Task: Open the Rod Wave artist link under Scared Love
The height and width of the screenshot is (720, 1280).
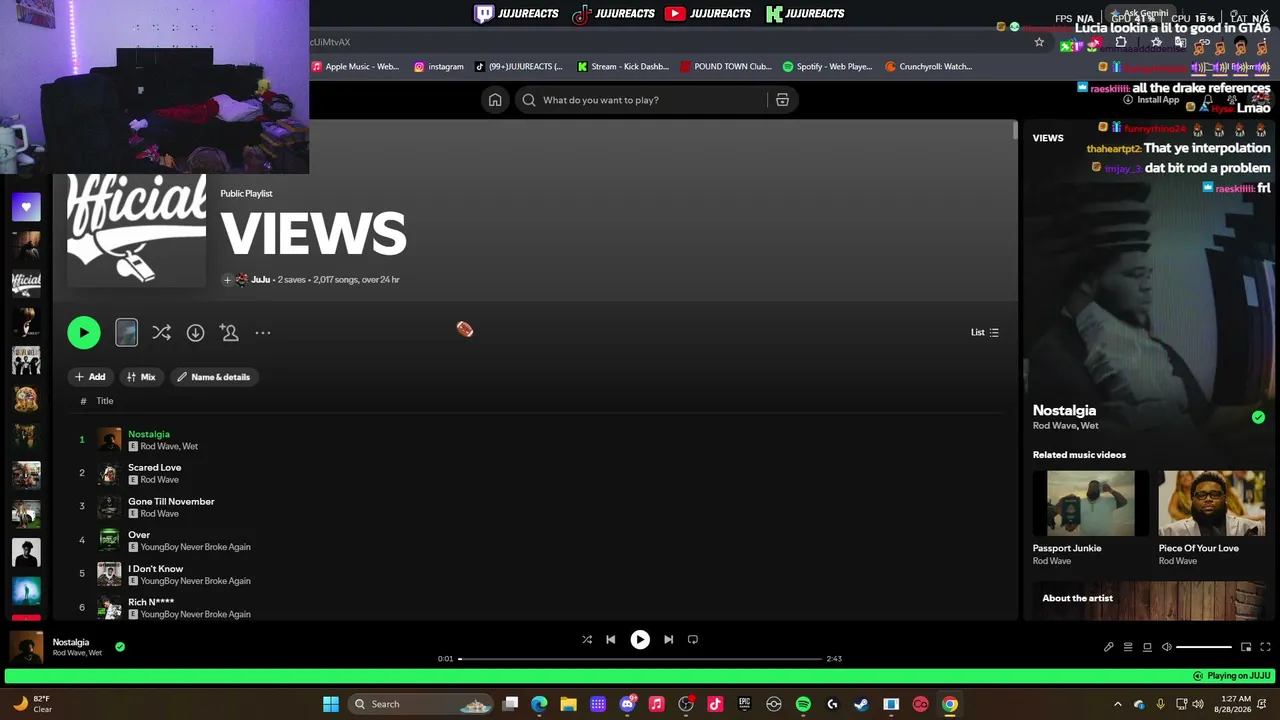Action: pos(159,480)
